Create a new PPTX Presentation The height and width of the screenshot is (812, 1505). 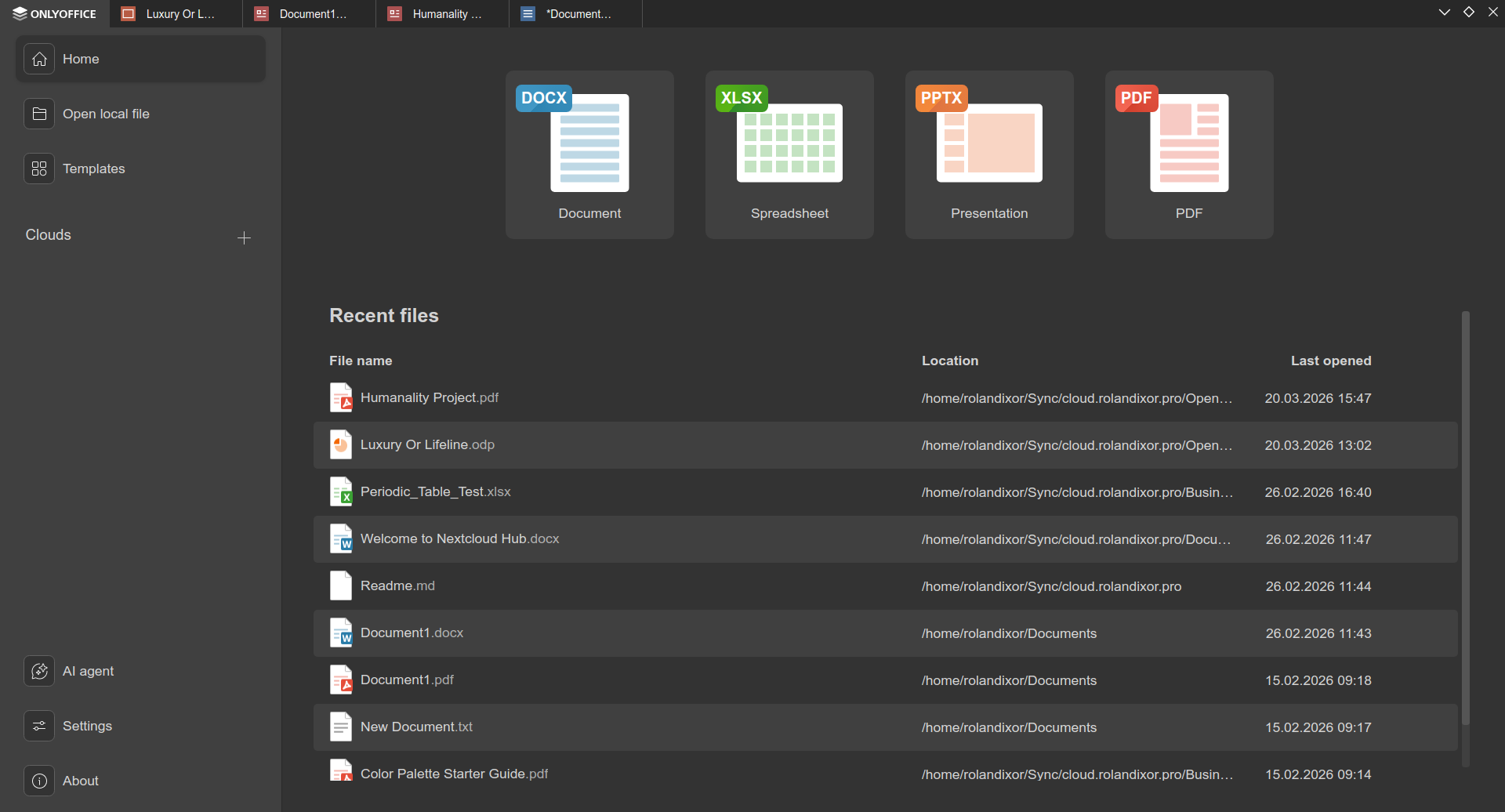coord(989,154)
